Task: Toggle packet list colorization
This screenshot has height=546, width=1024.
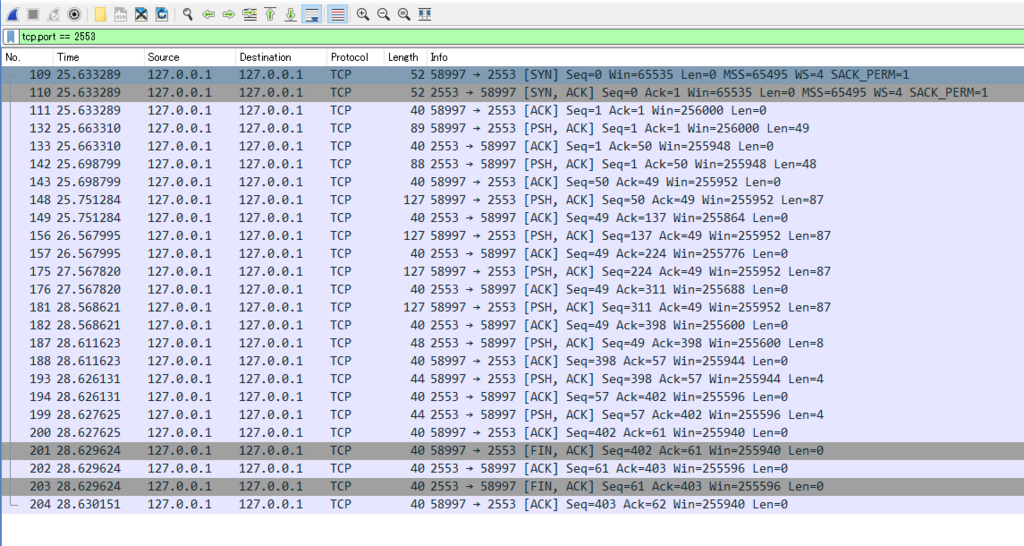Action: [x=337, y=14]
